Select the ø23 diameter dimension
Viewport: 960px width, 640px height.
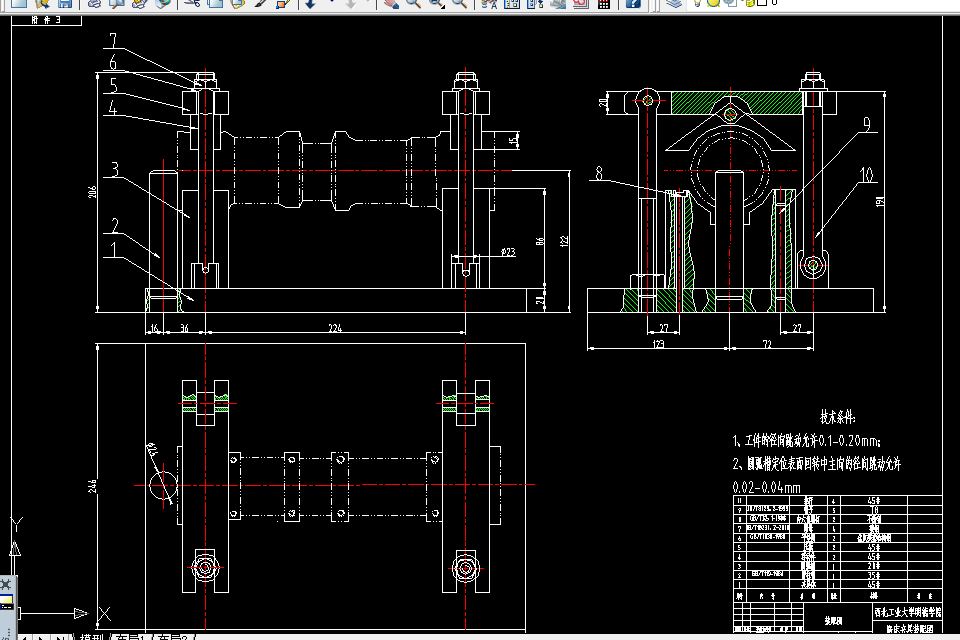(x=508, y=252)
